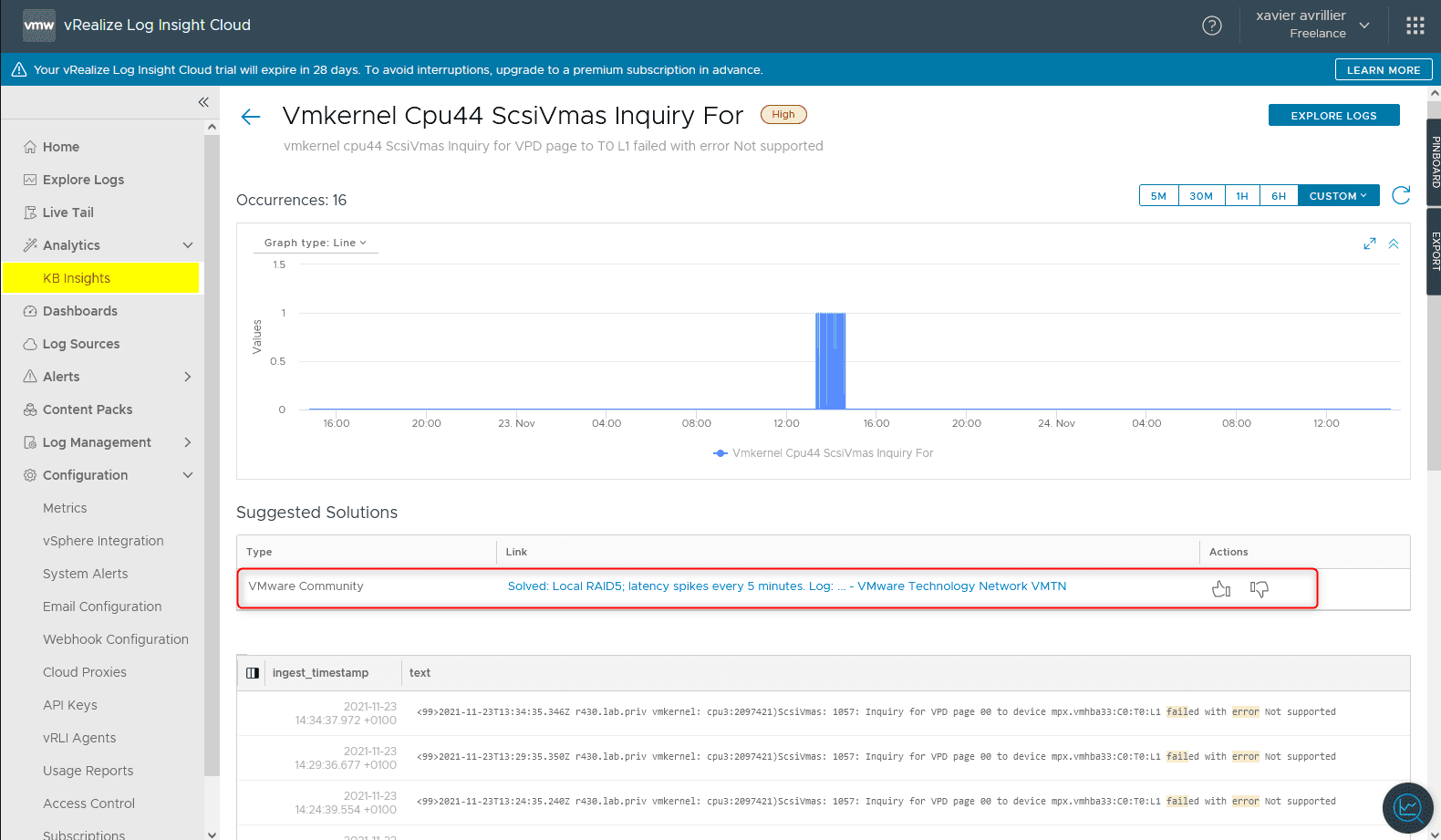Image resolution: width=1441 pixels, height=840 pixels.
Task: Click the Alerts triangle icon in sidebar
Action: coord(30,377)
